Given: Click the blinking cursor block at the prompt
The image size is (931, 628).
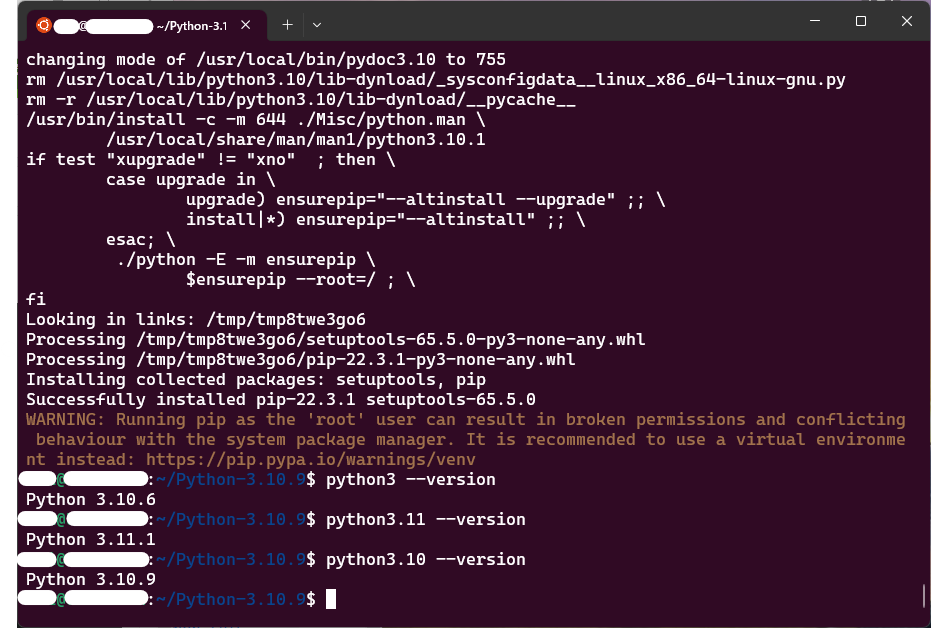Looking at the screenshot, I should point(331,599).
